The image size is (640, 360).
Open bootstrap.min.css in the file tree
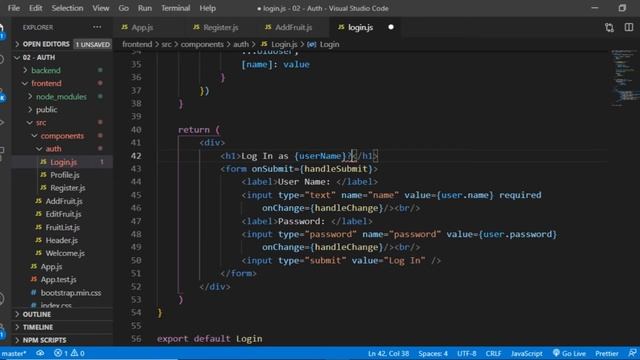click(x=71, y=293)
